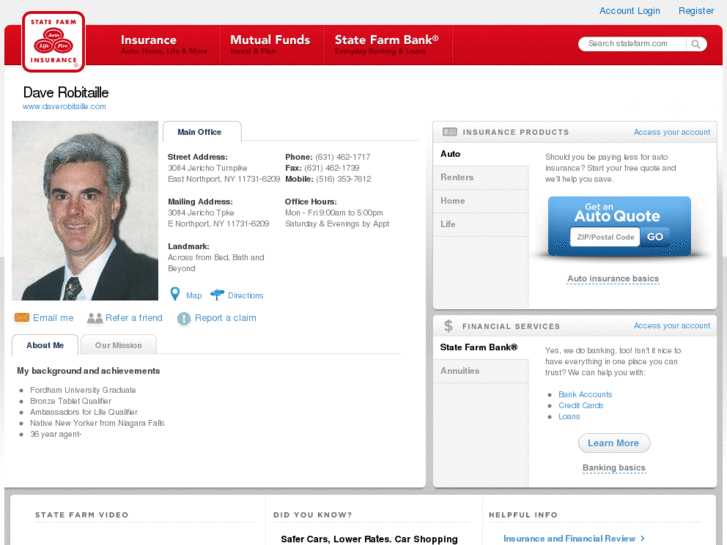Click the Account Login link
Viewport: 727px width, 545px height.
pos(630,11)
